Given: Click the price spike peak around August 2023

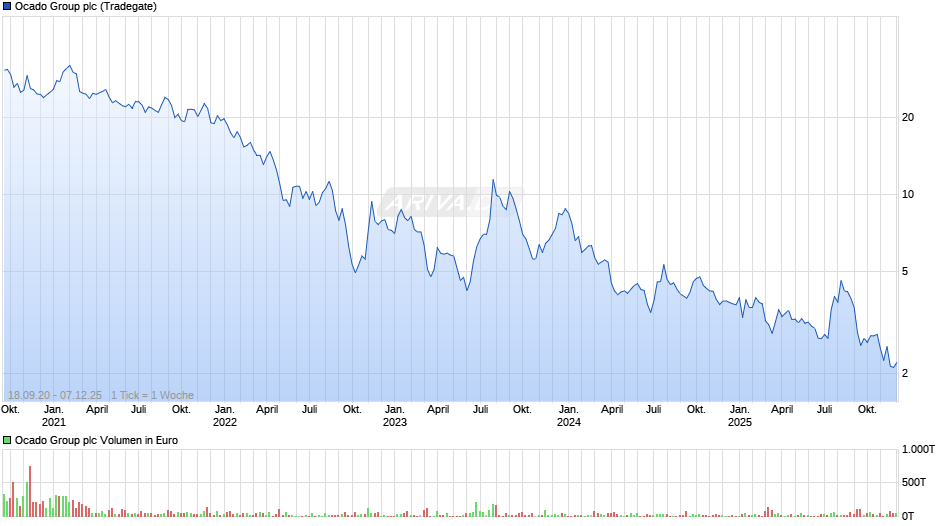Looking at the screenshot, I should [x=493, y=180].
